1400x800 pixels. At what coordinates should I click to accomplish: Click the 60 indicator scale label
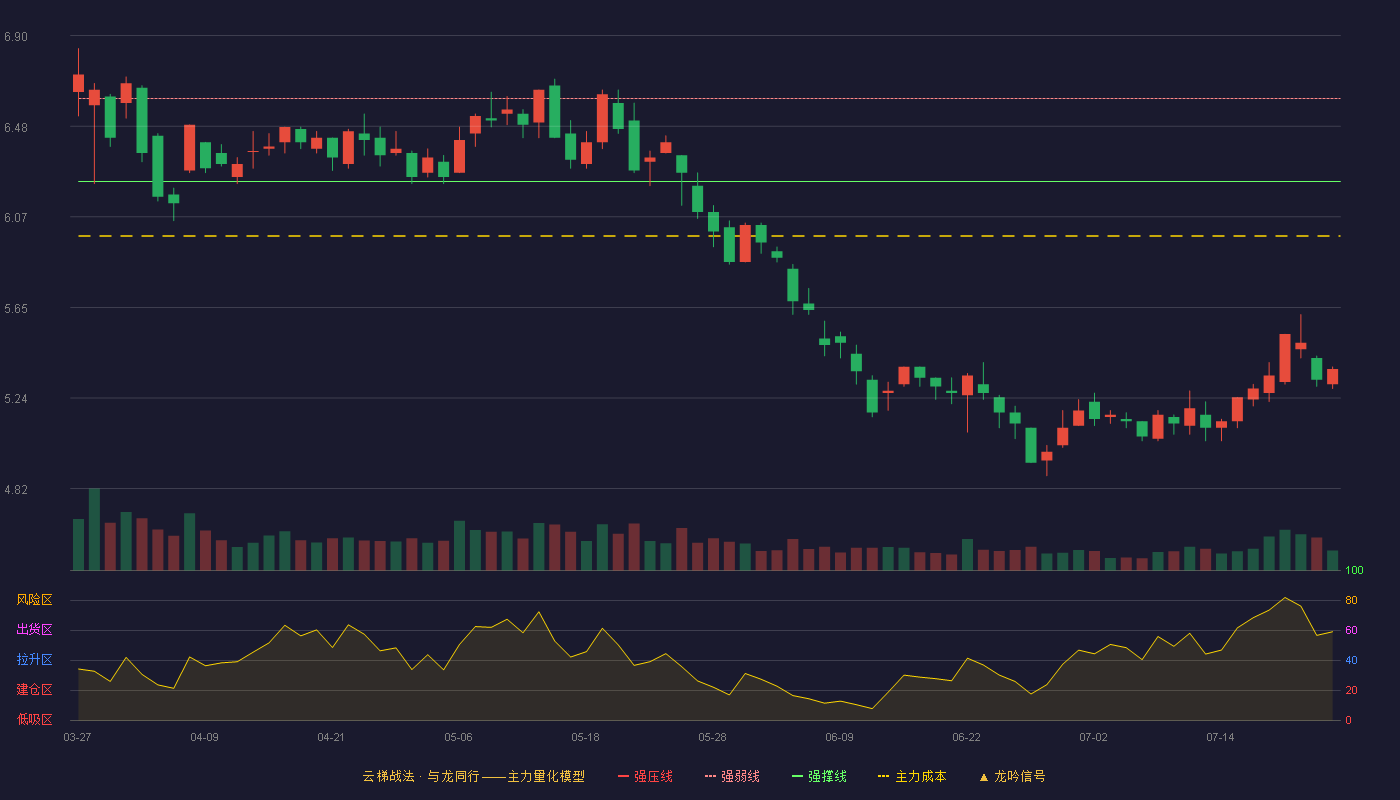1351,630
